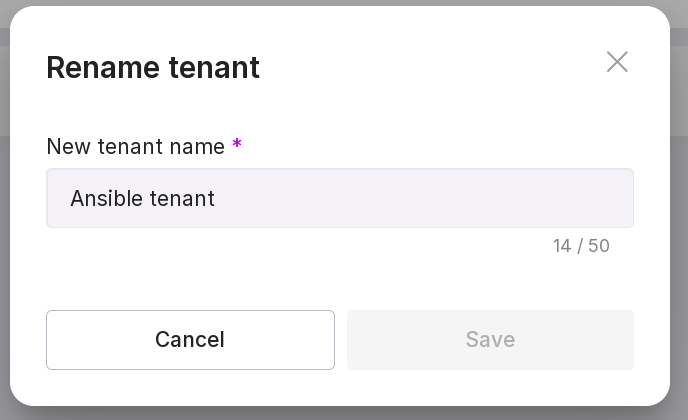Image resolution: width=688 pixels, height=420 pixels.
Task: Click the number "14" in the counter
Action: click(562, 246)
